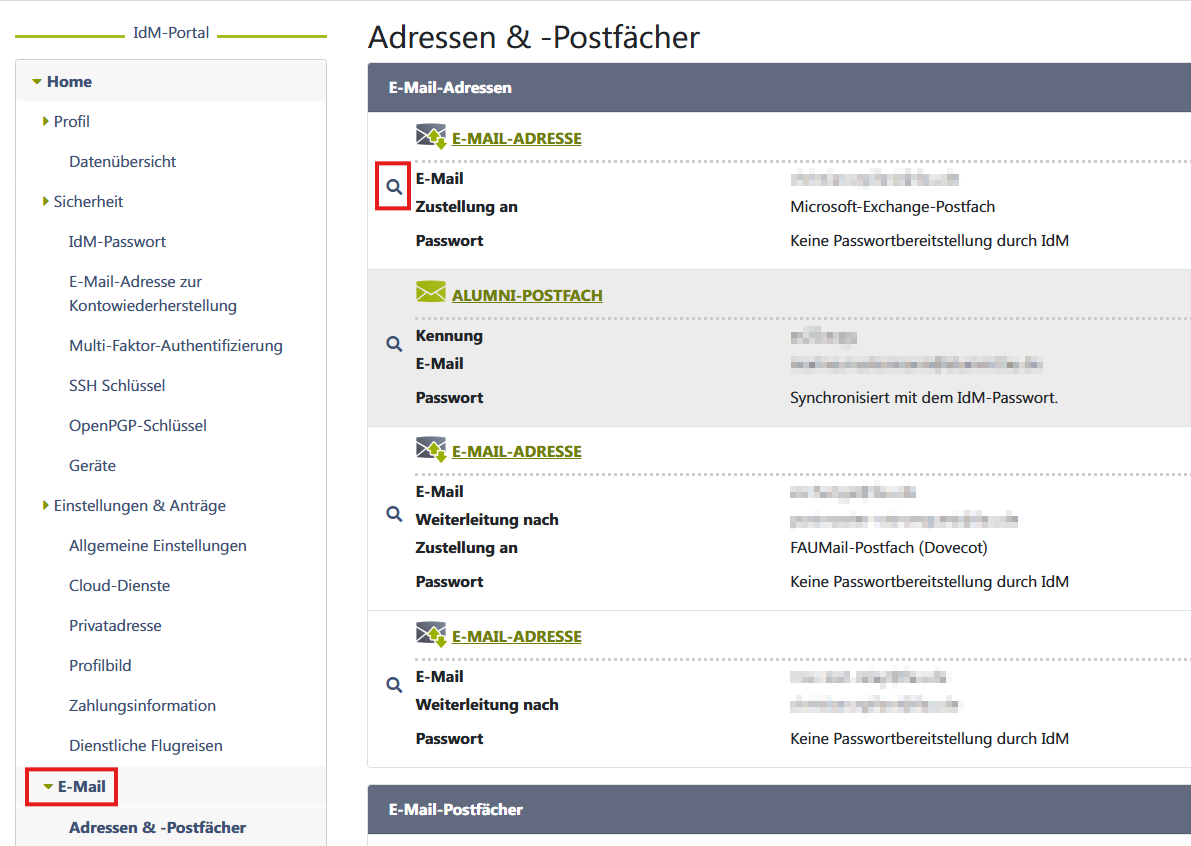1191x846 pixels.
Task: Open the Multi-Faktor-Authentifizierung page
Action: (x=175, y=346)
